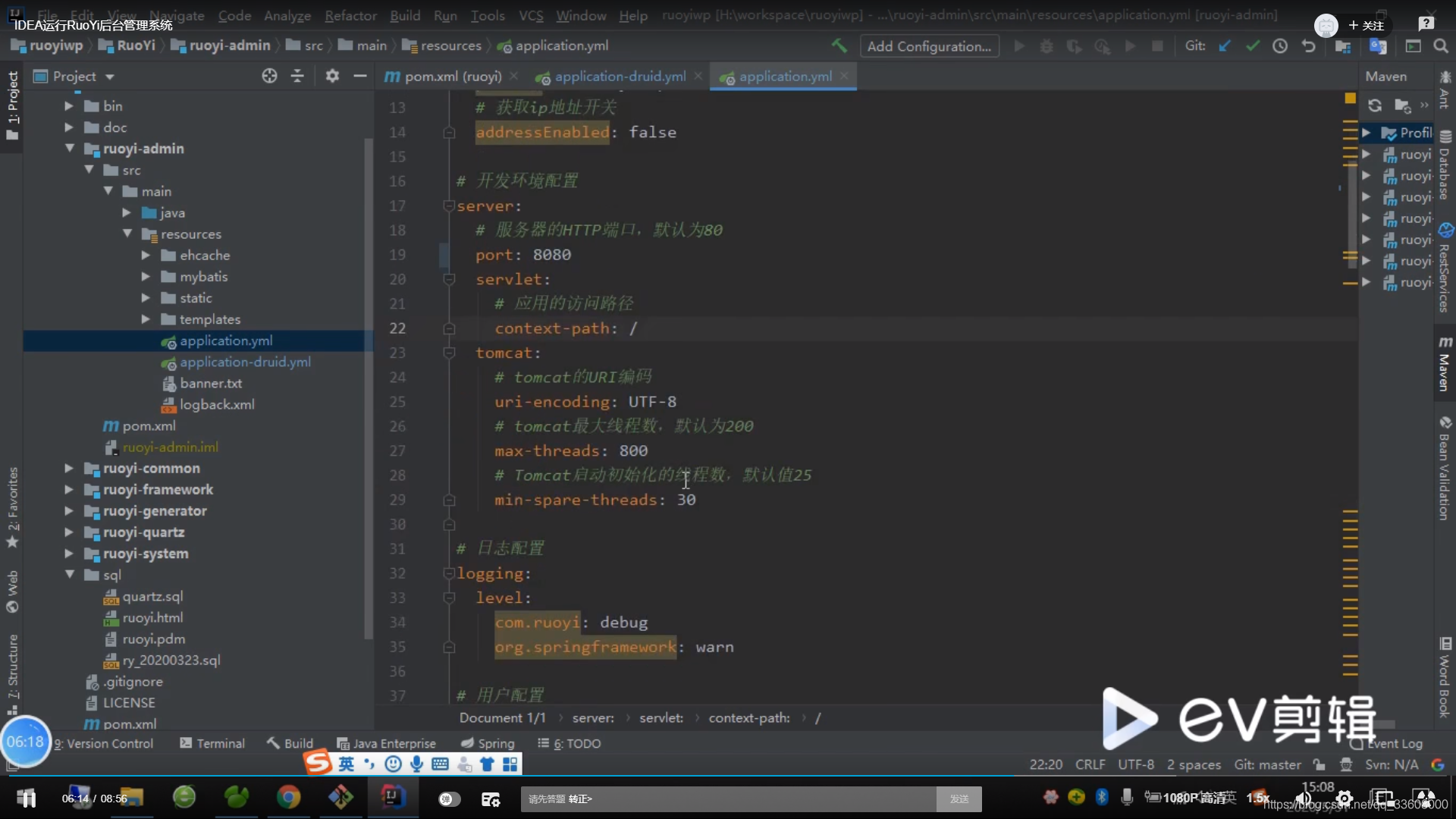Screen dimensions: 1456x819
Task: Click the locate file crosshair icon
Action: click(x=269, y=76)
